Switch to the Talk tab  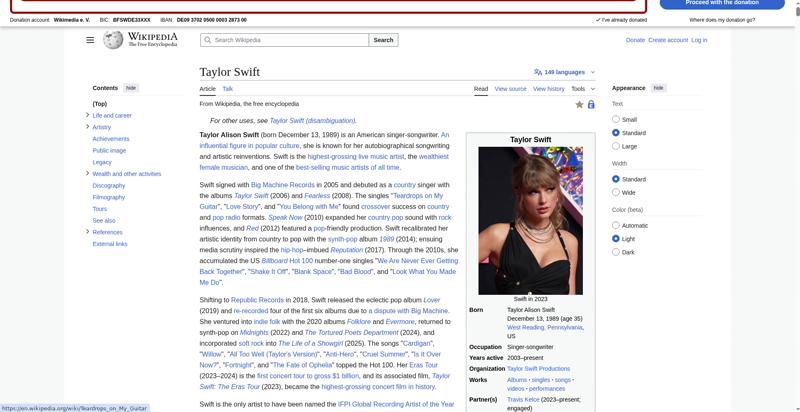tap(228, 89)
